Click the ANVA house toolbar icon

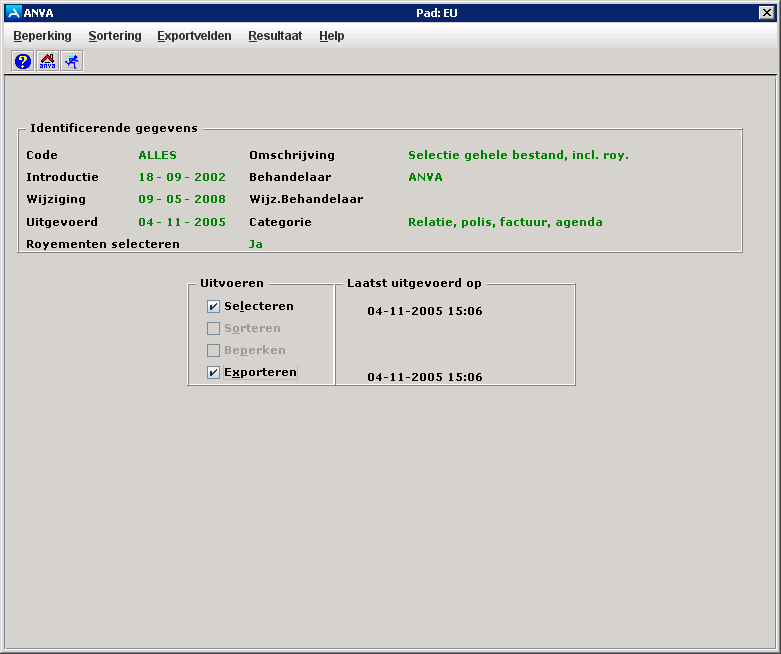(x=47, y=61)
